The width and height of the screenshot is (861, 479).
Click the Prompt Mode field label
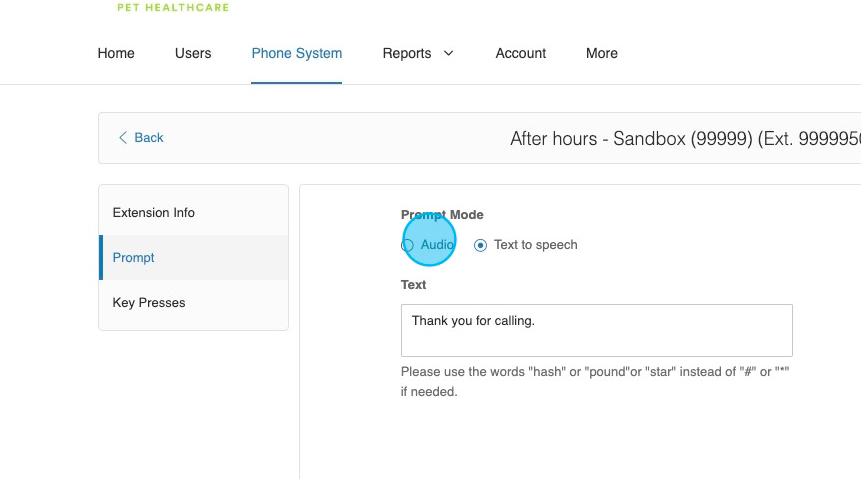coord(442,214)
